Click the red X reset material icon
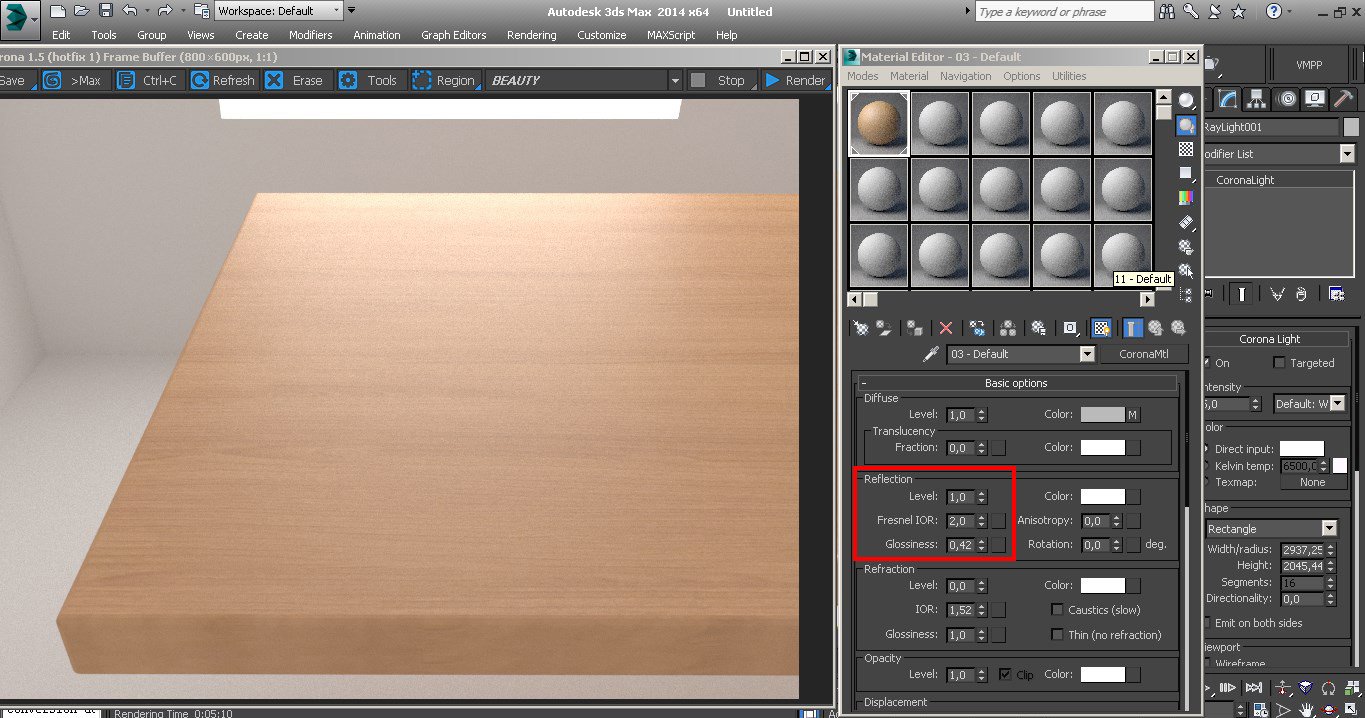Viewport: 1365px width, 718px height. [946, 327]
